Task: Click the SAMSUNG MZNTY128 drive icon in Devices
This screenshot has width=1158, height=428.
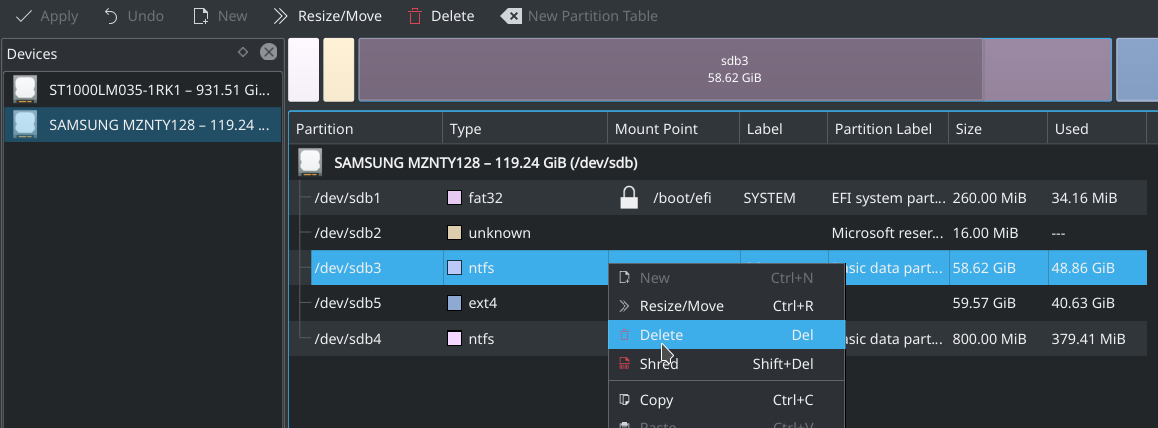Action: click(25, 125)
